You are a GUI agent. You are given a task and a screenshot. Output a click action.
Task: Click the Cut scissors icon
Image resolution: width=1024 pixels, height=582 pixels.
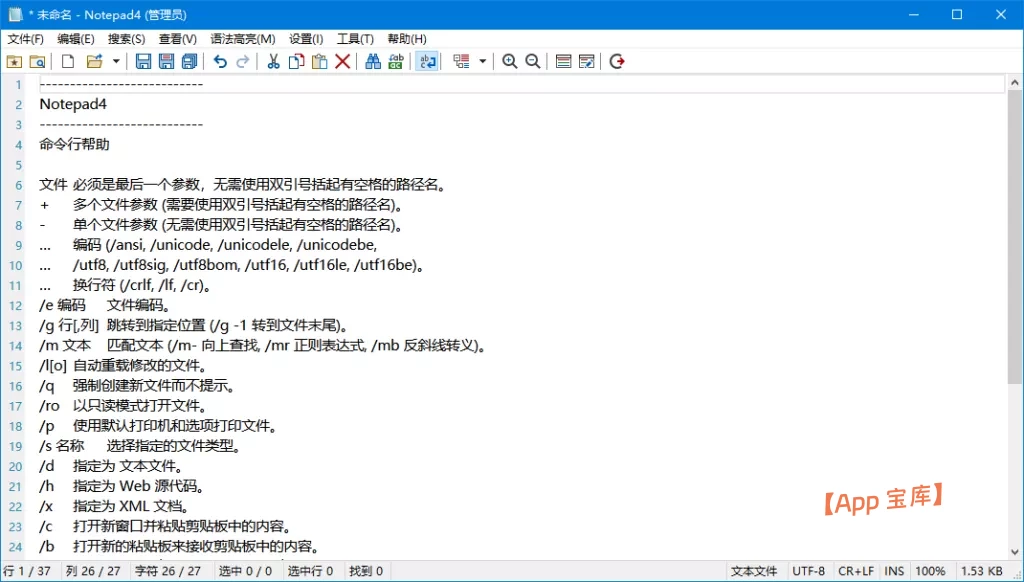[272, 62]
